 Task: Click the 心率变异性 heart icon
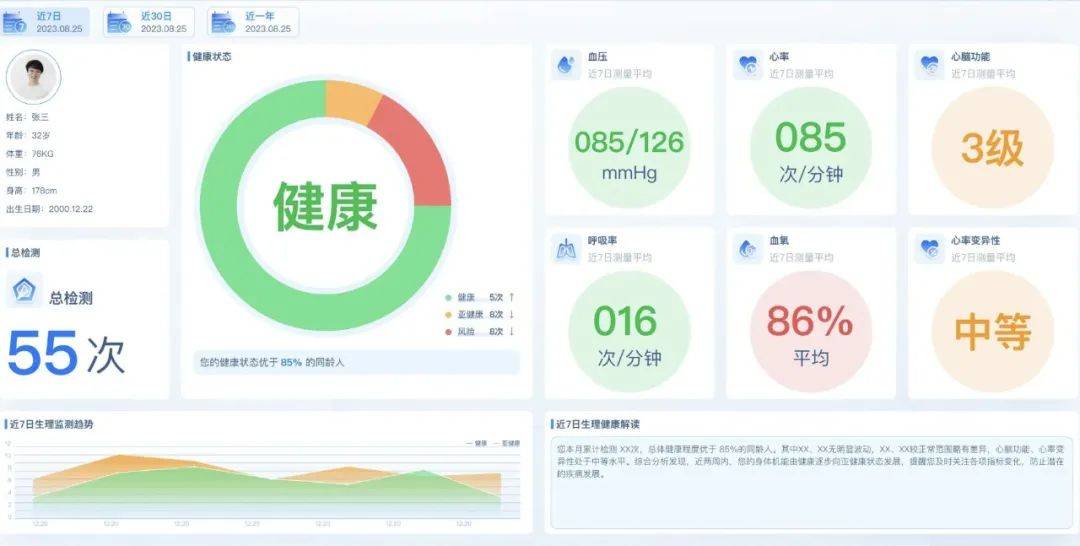pos(929,249)
